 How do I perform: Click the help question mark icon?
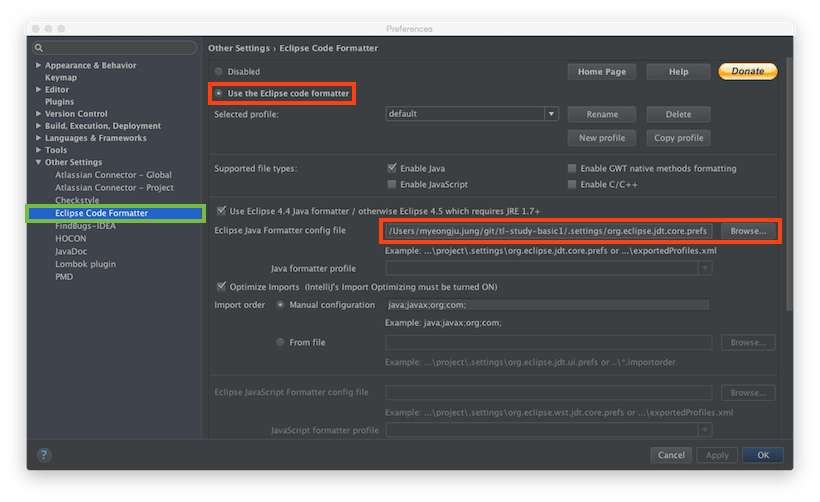coord(44,455)
